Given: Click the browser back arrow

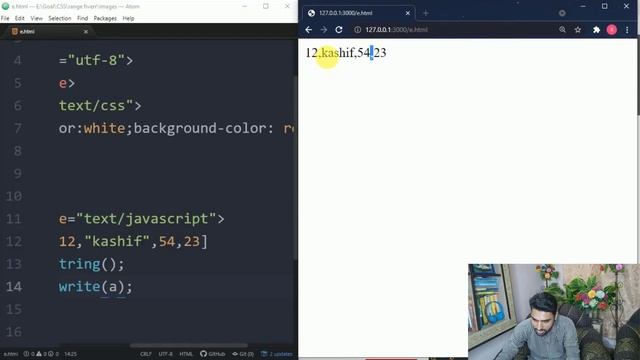Looking at the screenshot, I should point(309,30).
